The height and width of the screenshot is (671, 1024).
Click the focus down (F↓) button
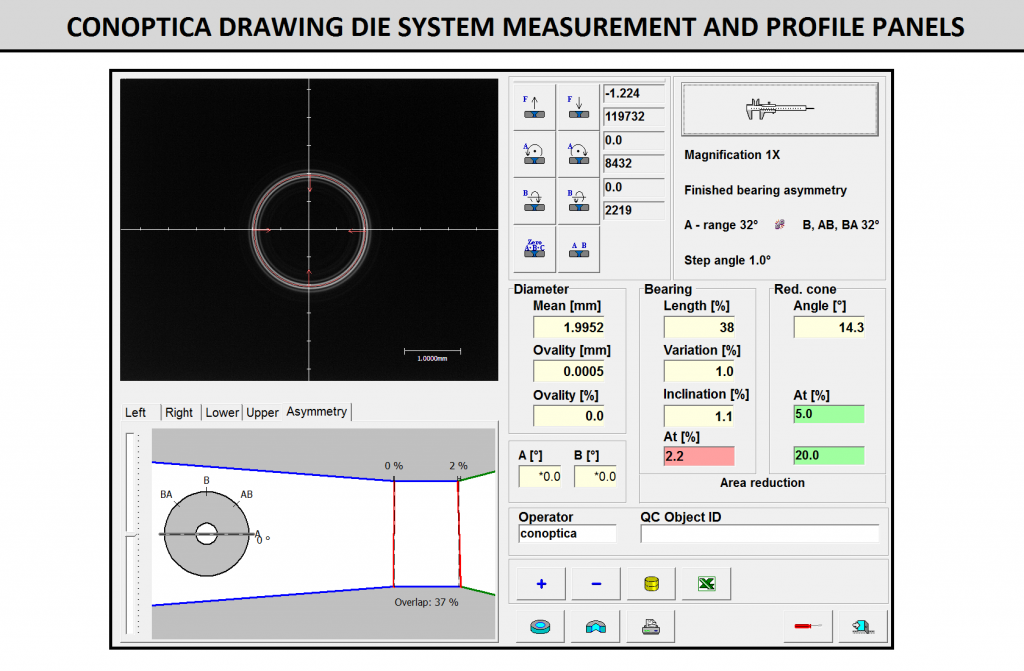click(578, 105)
